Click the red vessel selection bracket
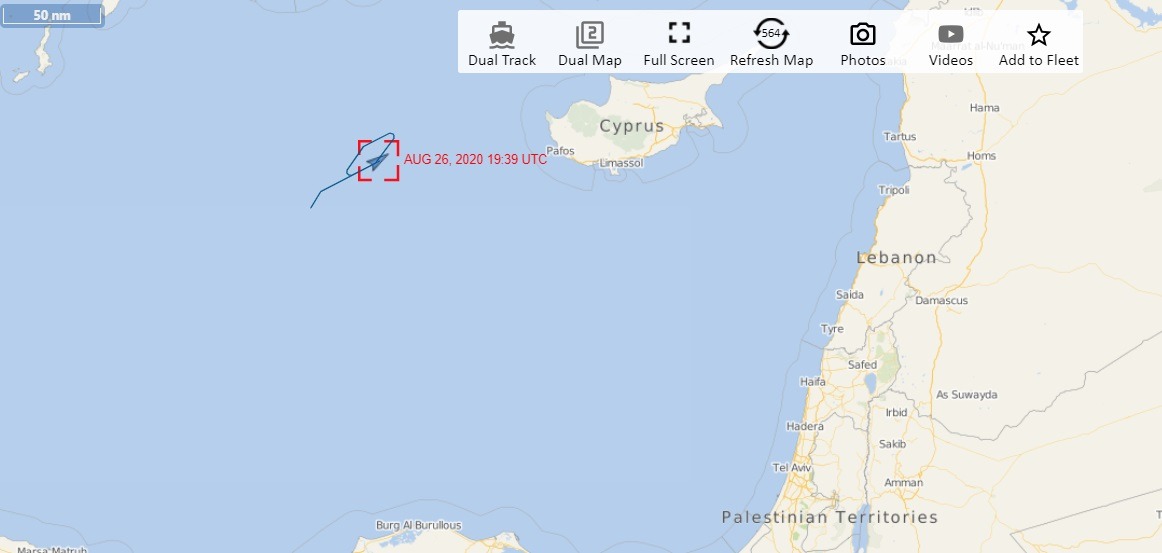The height and width of the screenshot is (553, 1162). coord(379,160)
